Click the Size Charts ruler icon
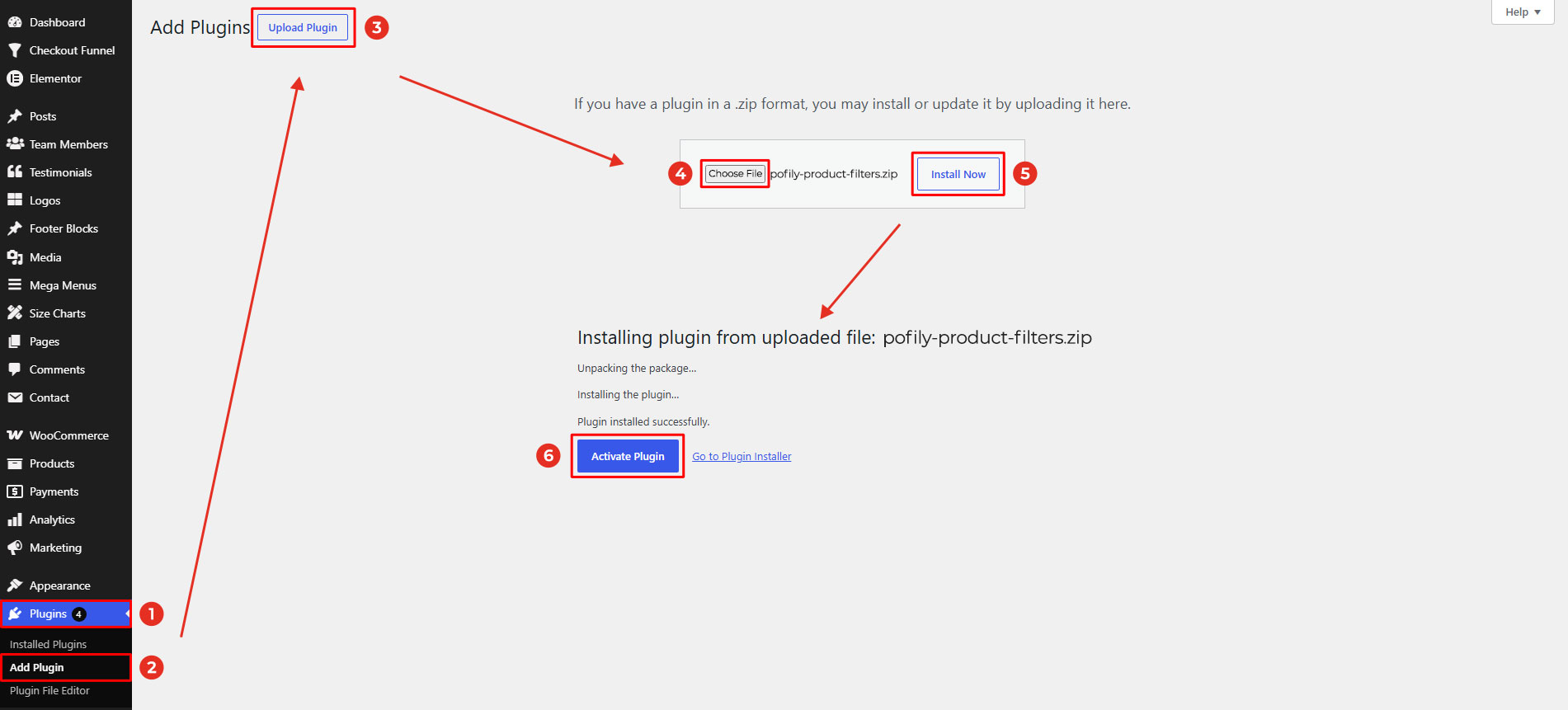Image resolution: width=1568 pixels, height=710 pixels. [x=15, y=313]
